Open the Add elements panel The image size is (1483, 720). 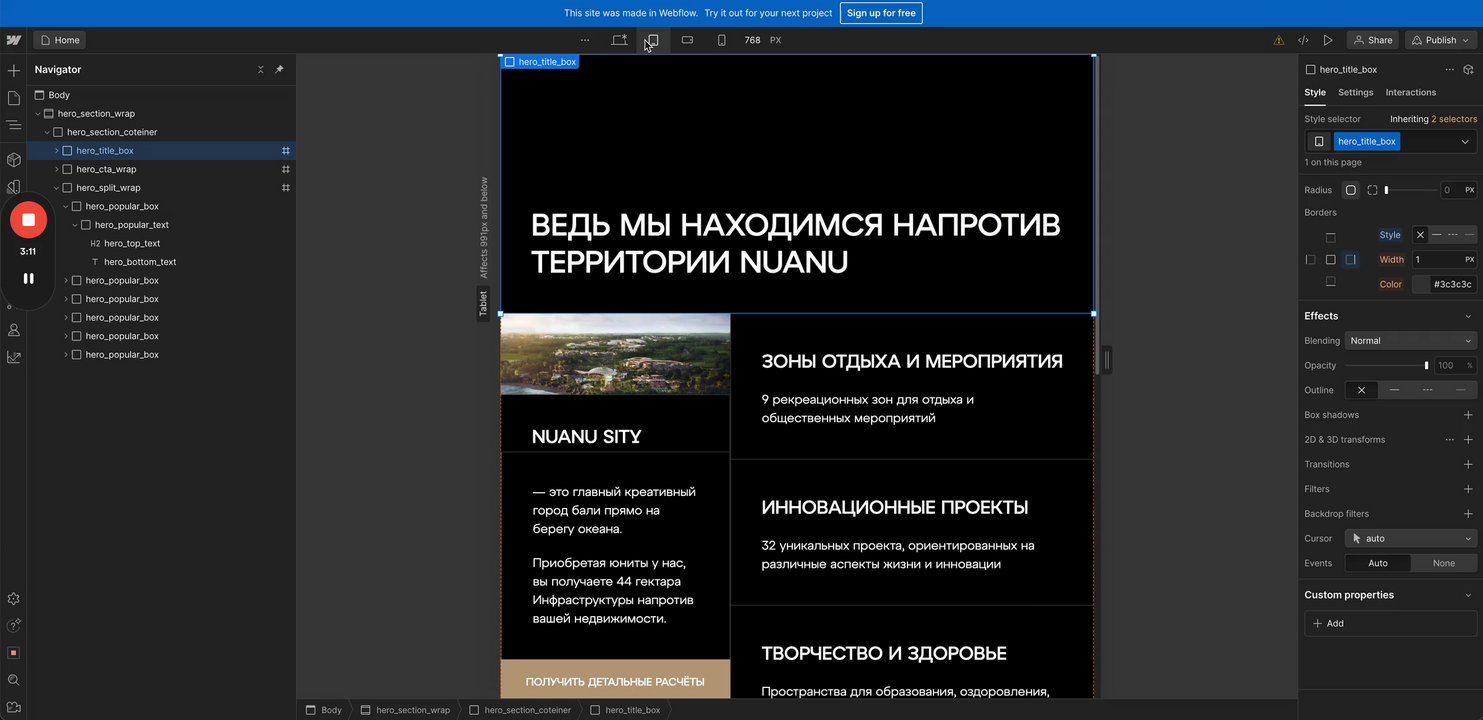(x=14, y=71)
